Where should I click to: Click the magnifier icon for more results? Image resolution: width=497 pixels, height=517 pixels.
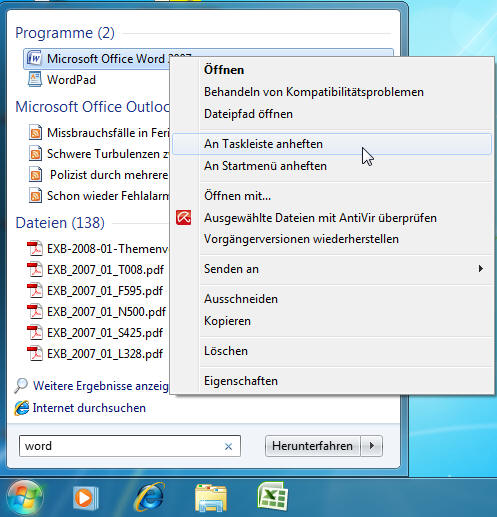tap(21, 385)
